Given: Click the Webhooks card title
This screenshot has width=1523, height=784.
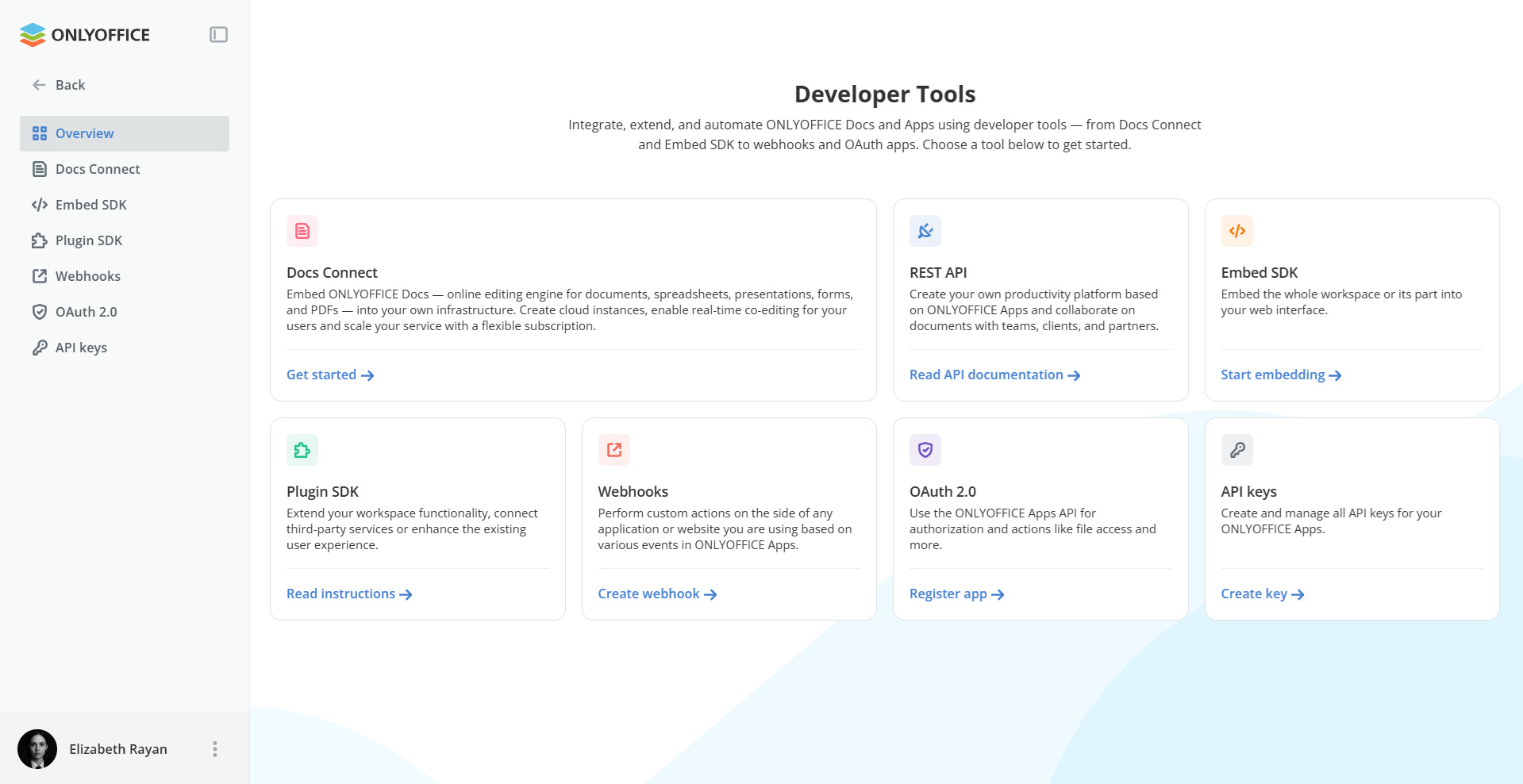Looking at the screenshot, I should [x=633, y=491].
